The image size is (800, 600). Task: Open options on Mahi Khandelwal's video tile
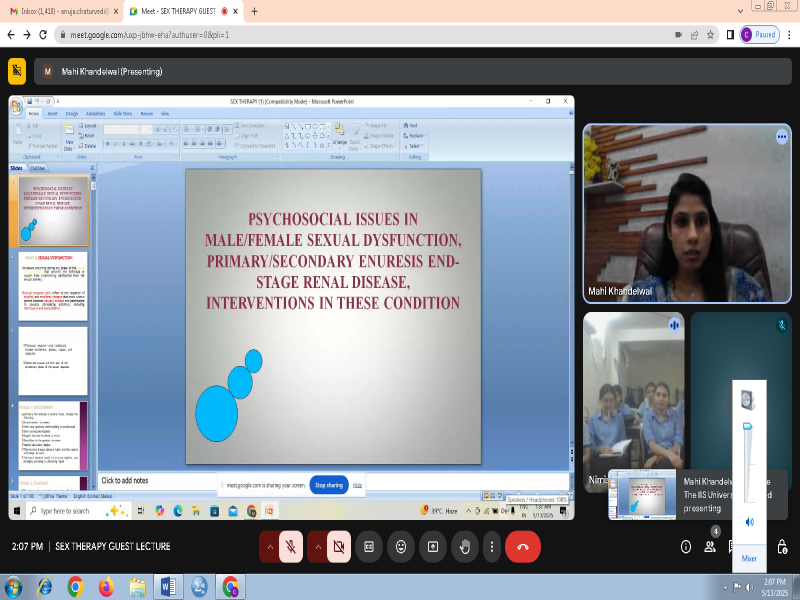782,137
